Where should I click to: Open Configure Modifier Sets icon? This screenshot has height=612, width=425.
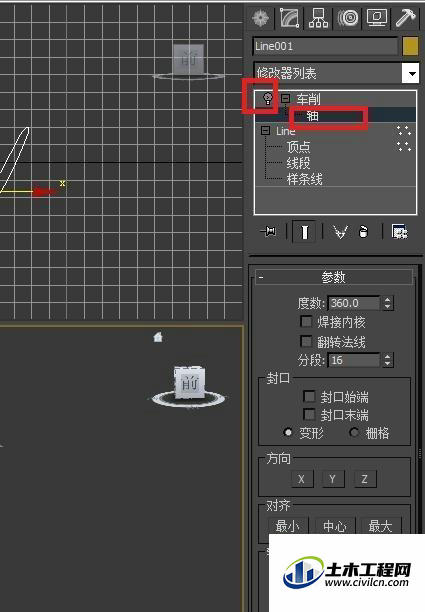pyautogui.click(x=400, y=232)
